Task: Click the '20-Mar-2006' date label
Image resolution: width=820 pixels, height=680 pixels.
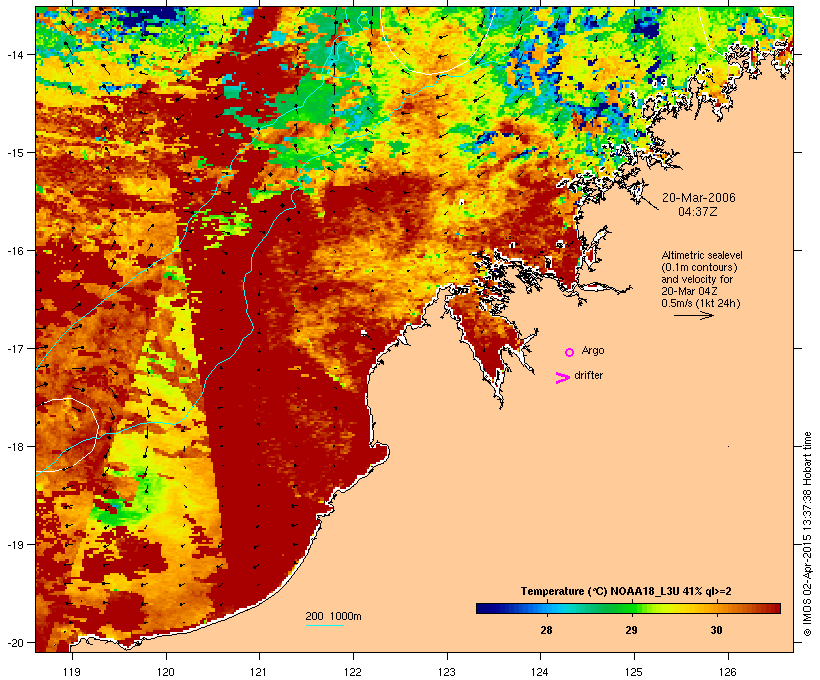Action: coord(699,198)
